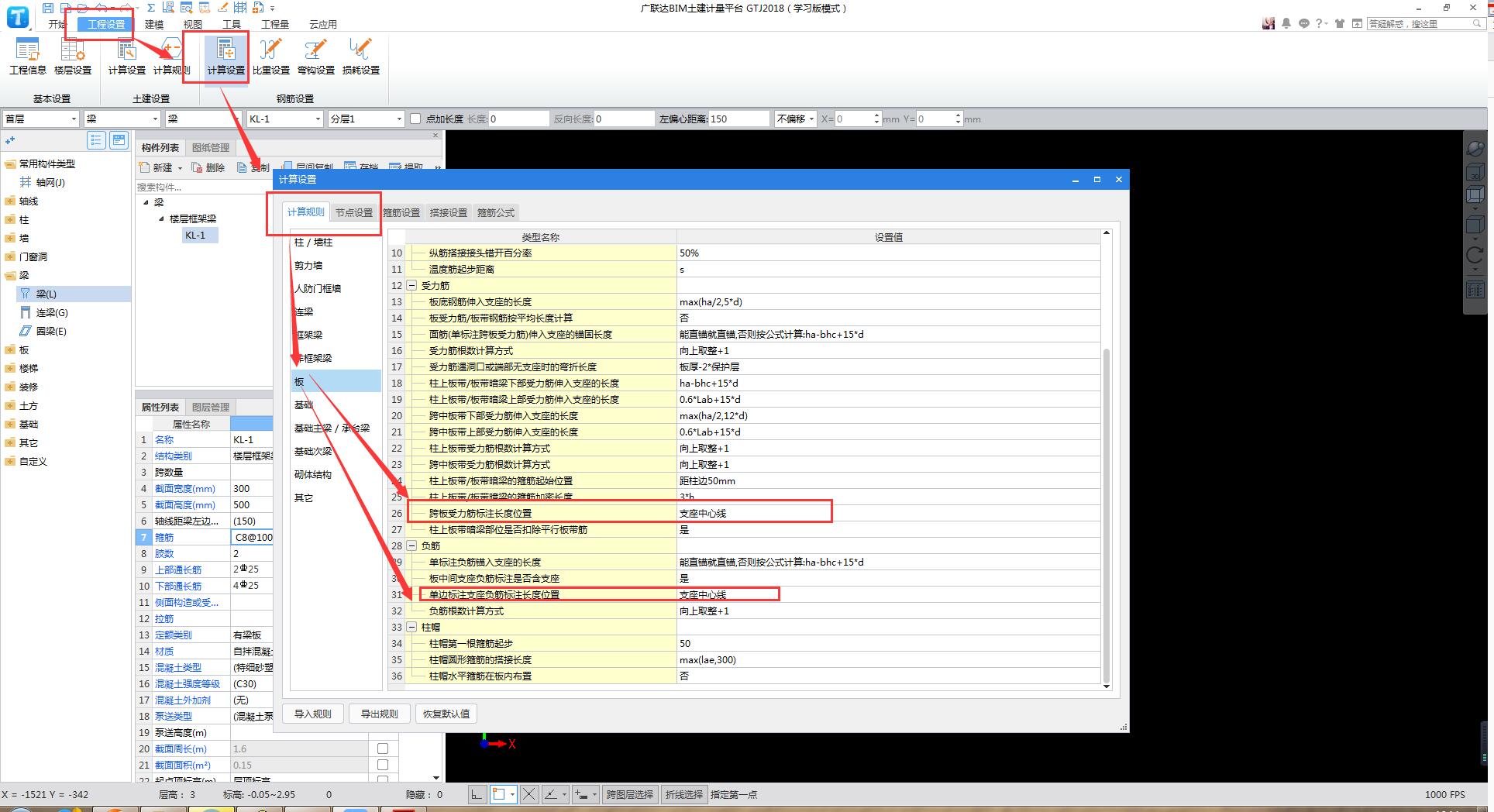Open 楼层设置 floor settings

point(73,57)
